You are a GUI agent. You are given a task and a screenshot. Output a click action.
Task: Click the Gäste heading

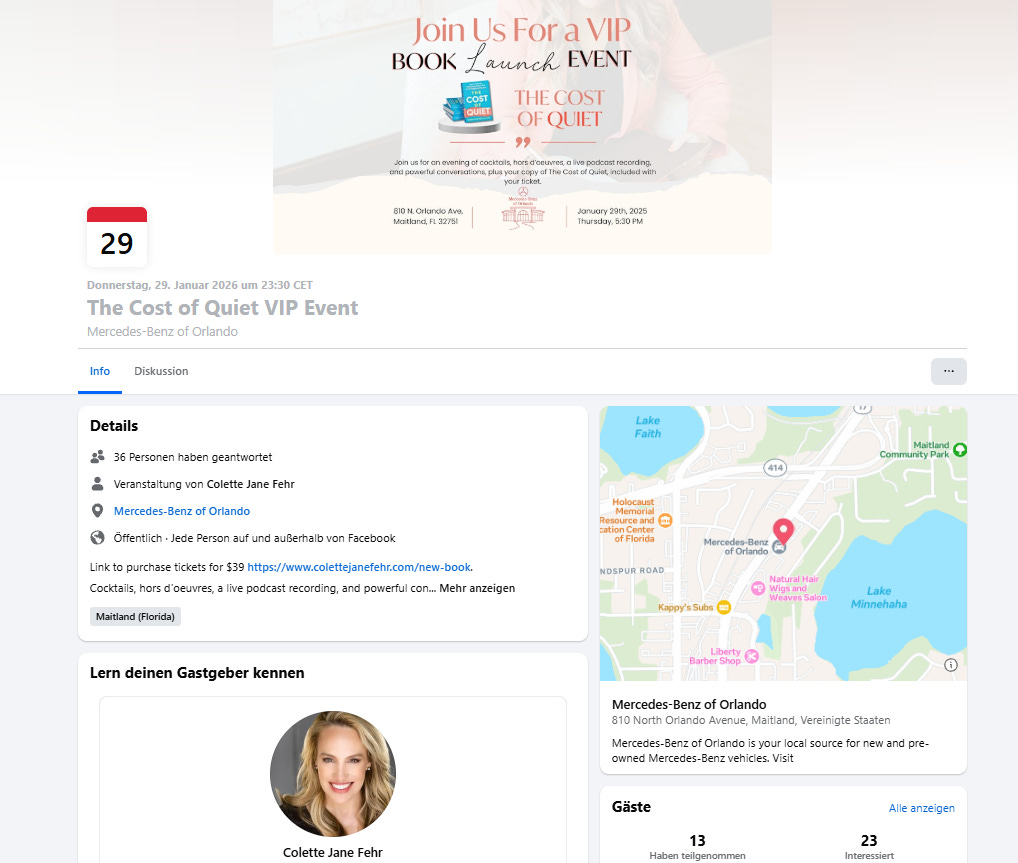(x=631, y=807)
